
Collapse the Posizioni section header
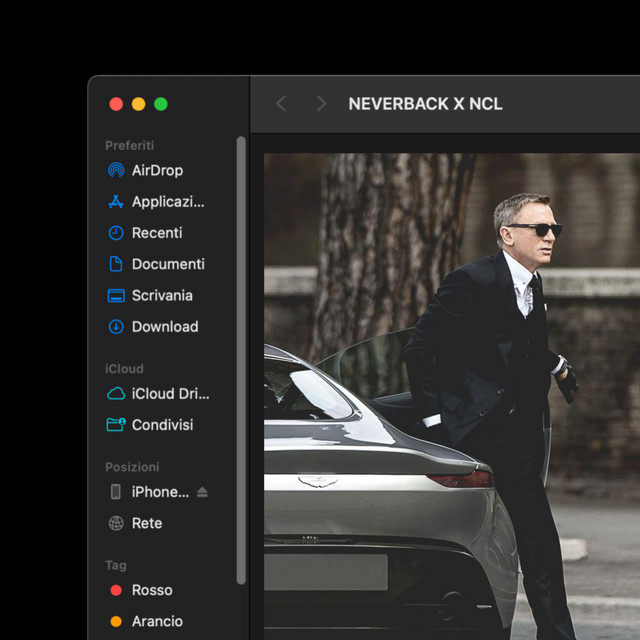132,467
